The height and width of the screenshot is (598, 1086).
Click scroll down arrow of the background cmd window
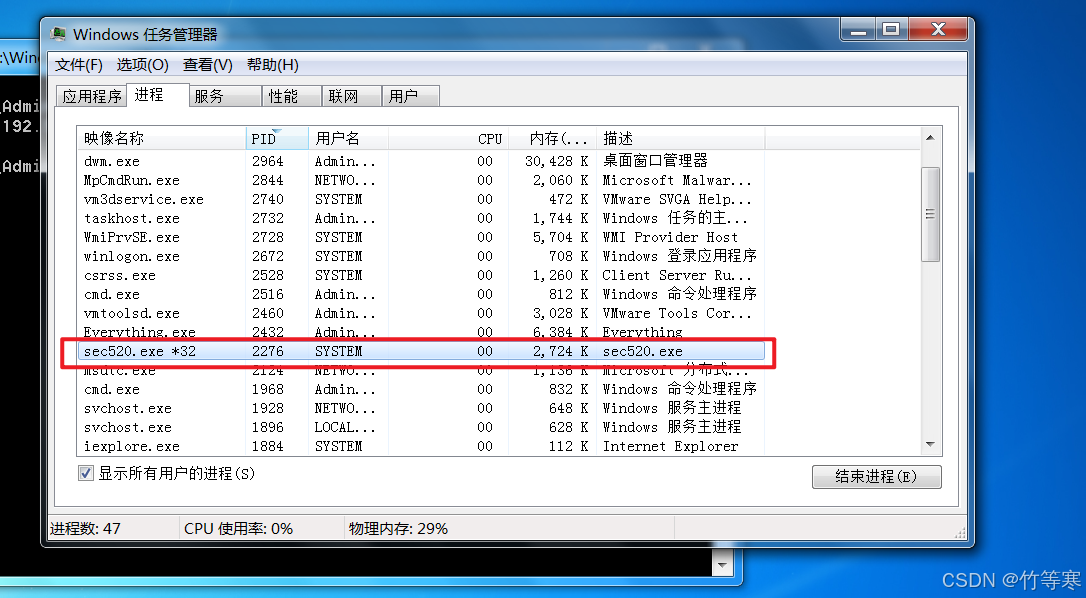pyautogui.click(x=722, y=565)
